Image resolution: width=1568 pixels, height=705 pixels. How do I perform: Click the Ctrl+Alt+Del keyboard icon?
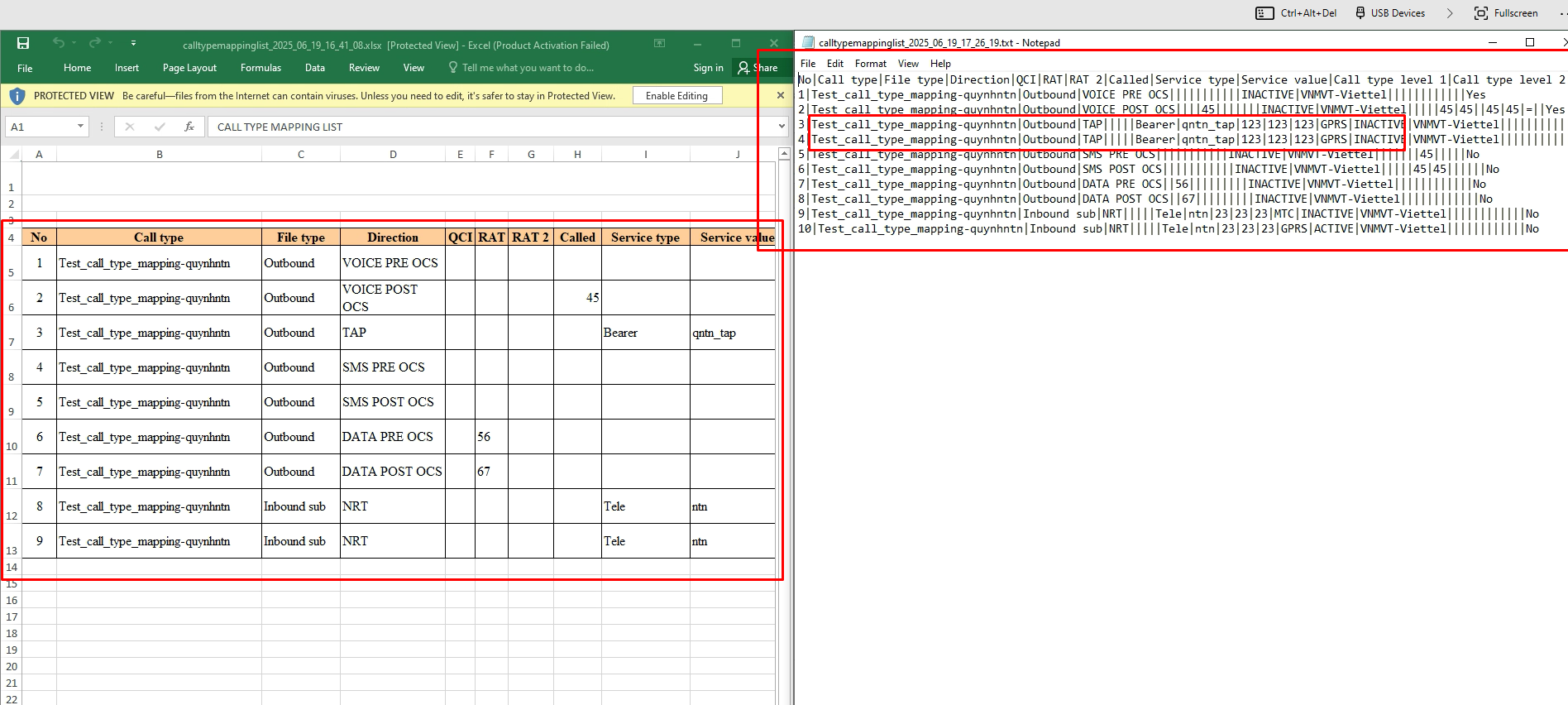[x=1264, y=13]
